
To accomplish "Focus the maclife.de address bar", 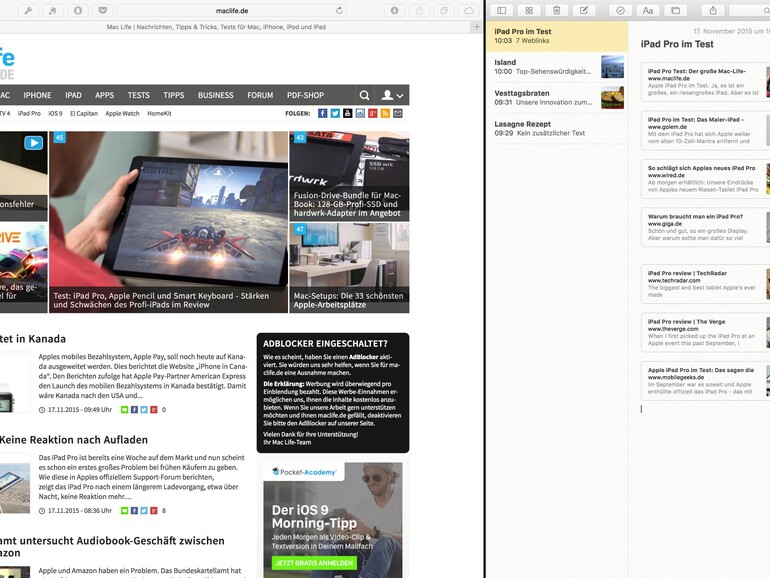I will [232, 10].
